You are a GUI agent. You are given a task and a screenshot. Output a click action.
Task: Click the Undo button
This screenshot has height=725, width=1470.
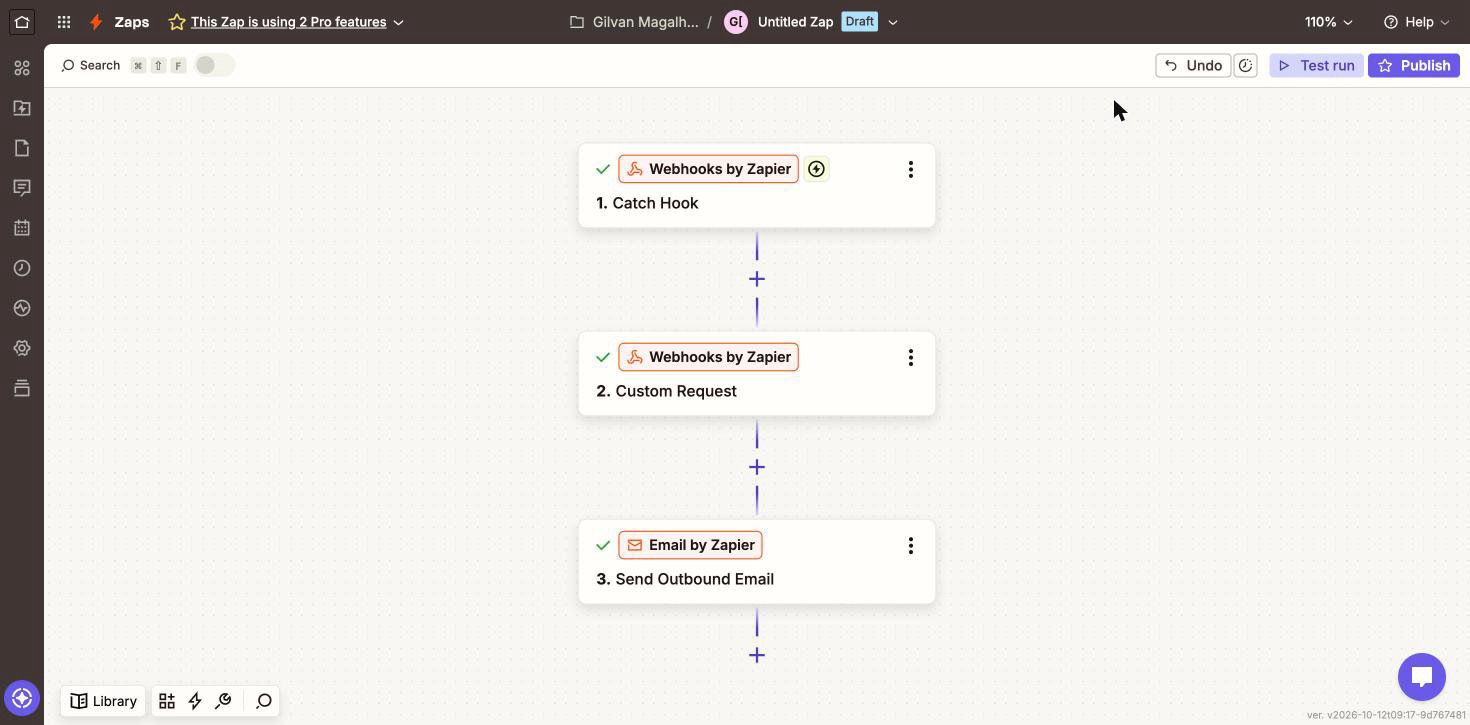click(x=1193, y=65)
